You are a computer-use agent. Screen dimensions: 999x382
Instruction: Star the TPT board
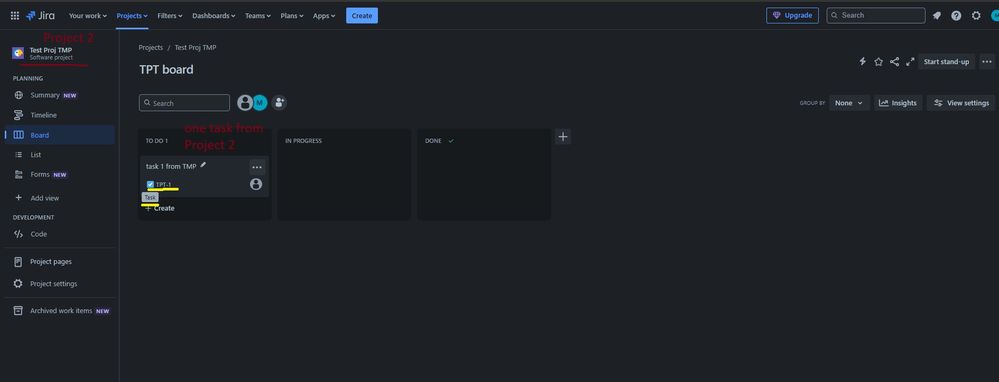pyautogui.click(x=879, y=62)
